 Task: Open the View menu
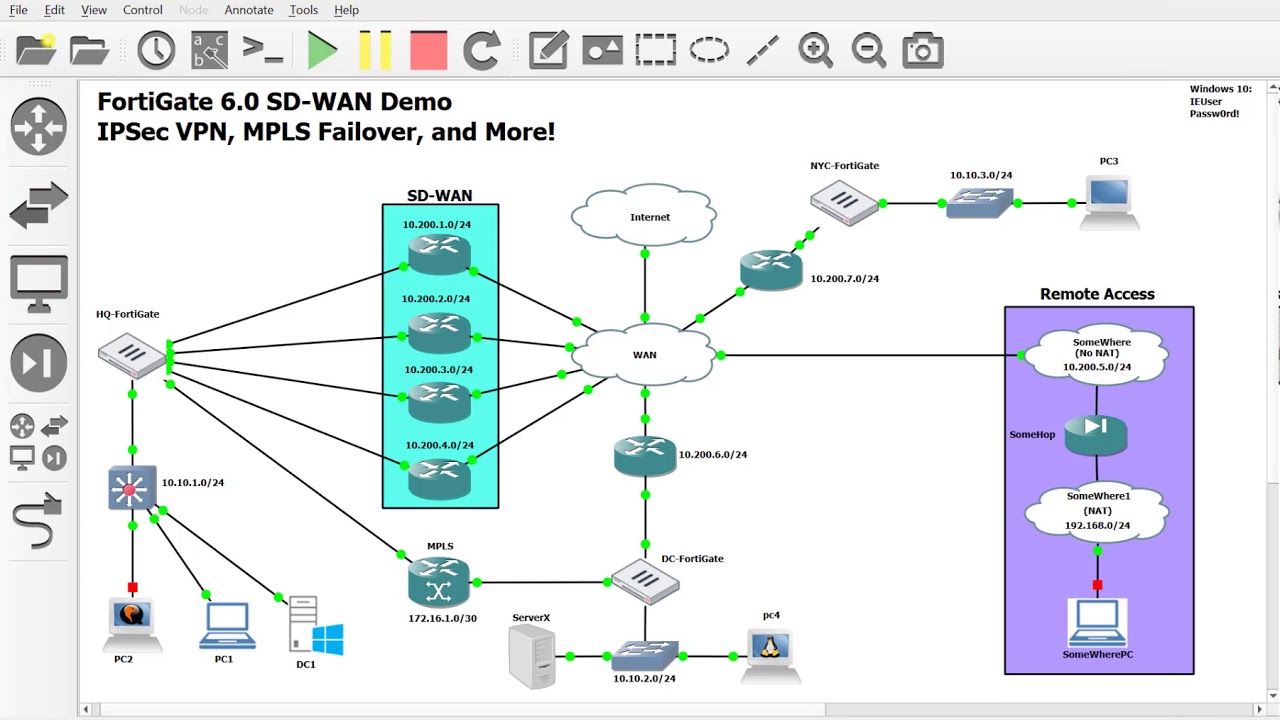(x=93, y=10)
